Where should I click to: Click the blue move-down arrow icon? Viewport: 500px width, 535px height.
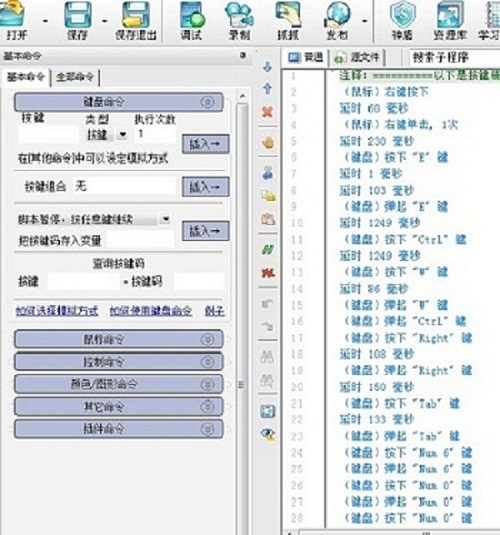pos(267,67)
